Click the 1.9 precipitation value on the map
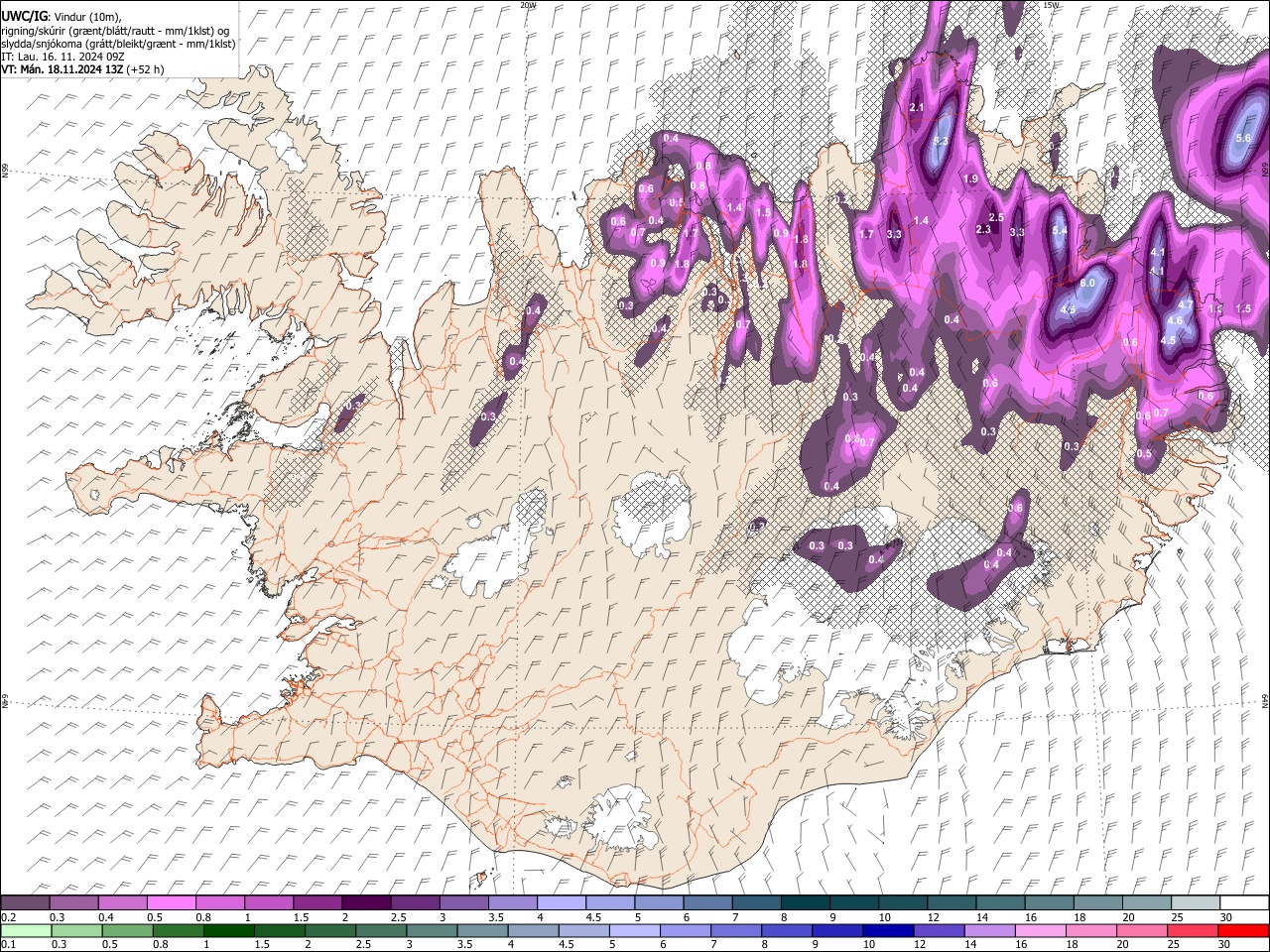Screen dimensions: 1270x952 [971, 178]
